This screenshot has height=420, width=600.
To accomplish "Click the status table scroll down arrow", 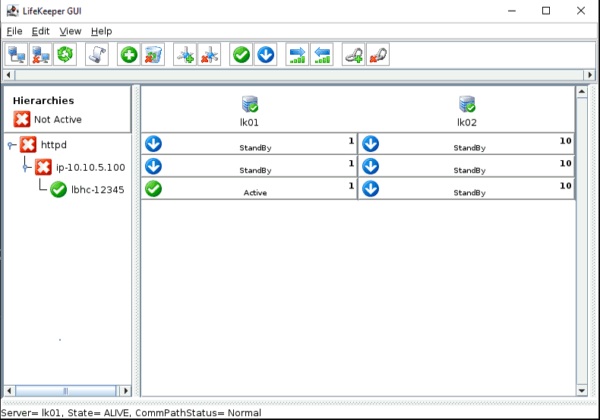I will click(x=582, y=391).
